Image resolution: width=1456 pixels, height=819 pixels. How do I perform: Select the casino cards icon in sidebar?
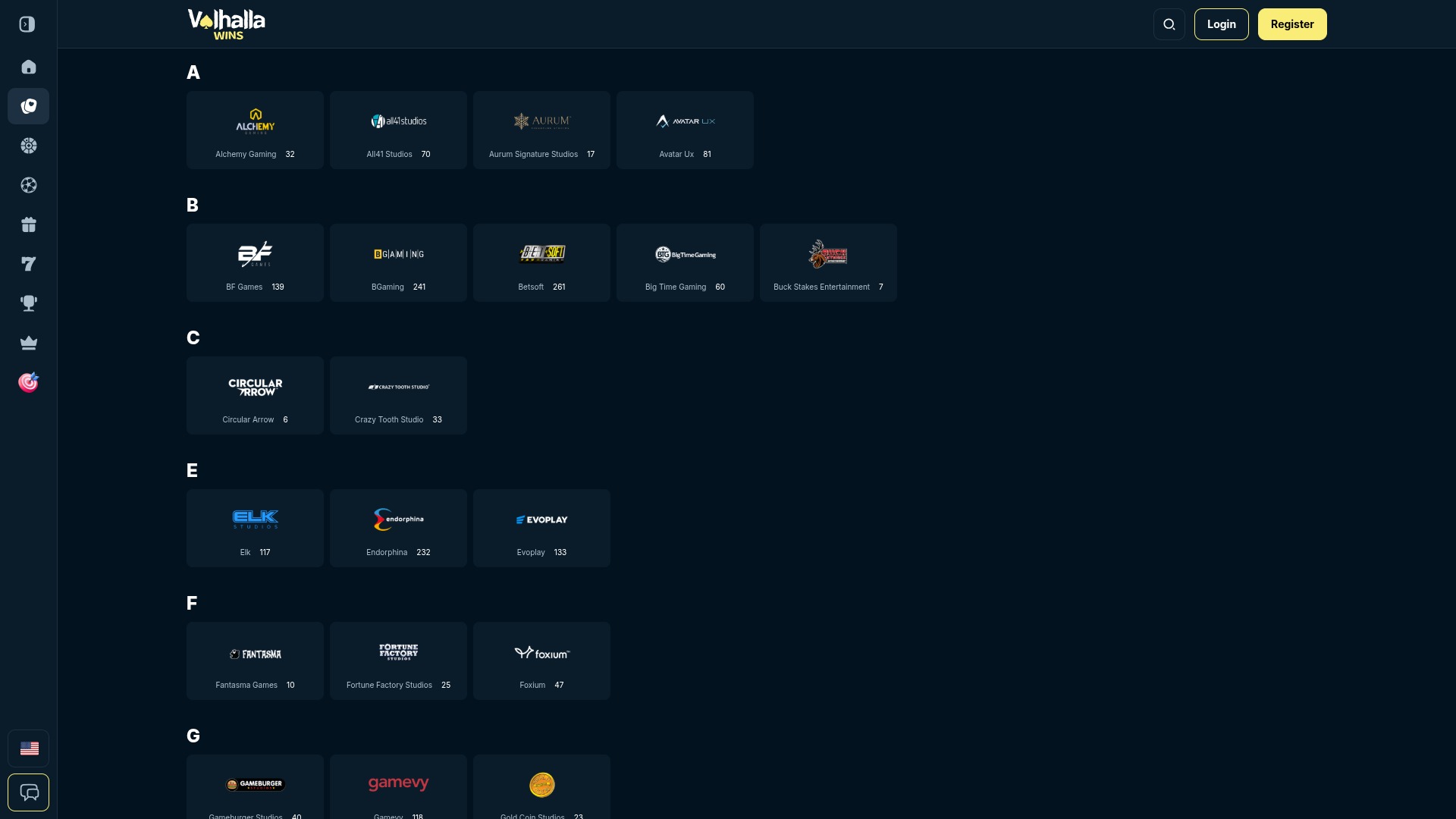28,106
